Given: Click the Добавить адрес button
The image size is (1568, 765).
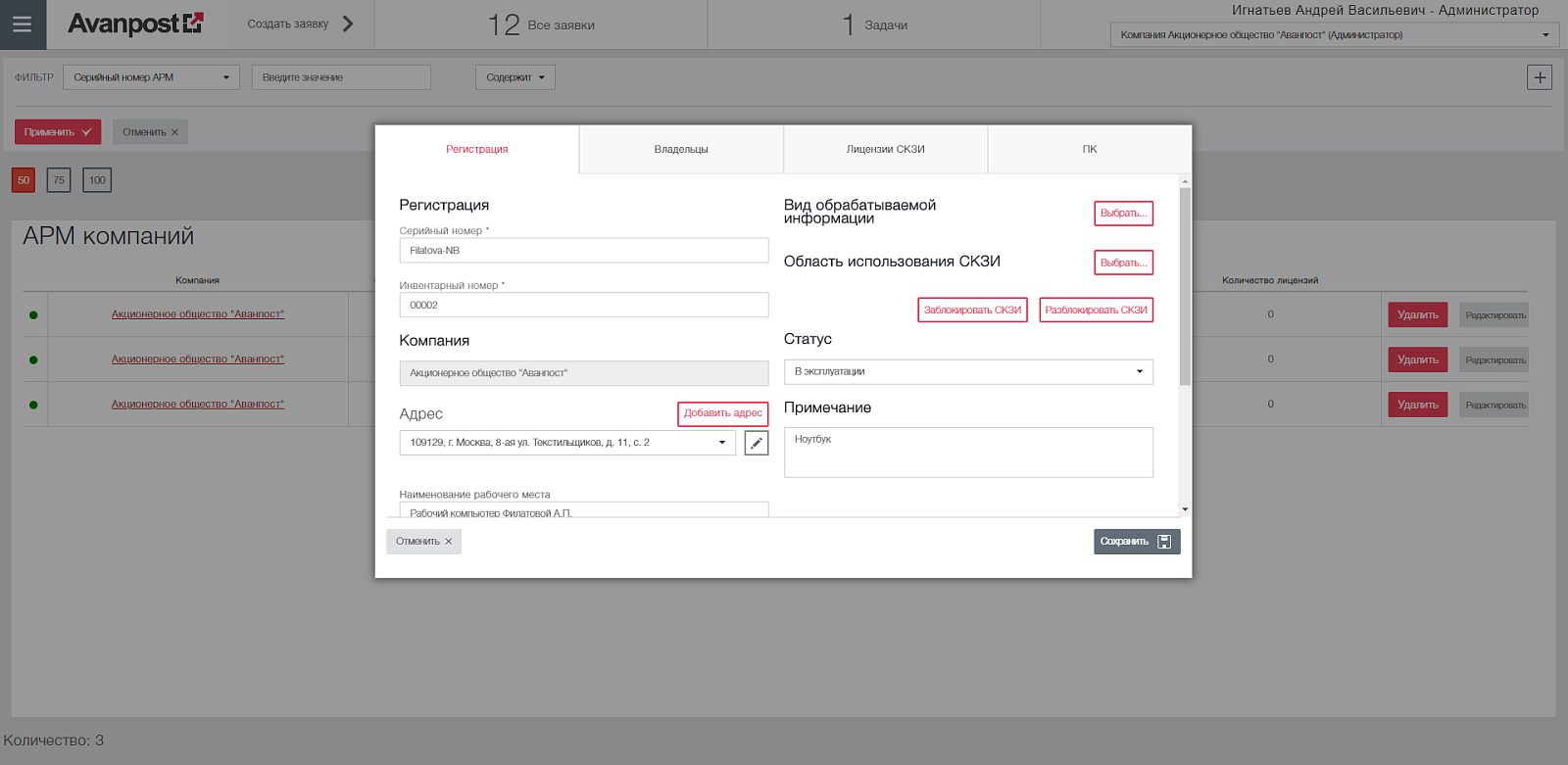Looking at the screenshot, I should pyautogui.click(x=723, y=413).
